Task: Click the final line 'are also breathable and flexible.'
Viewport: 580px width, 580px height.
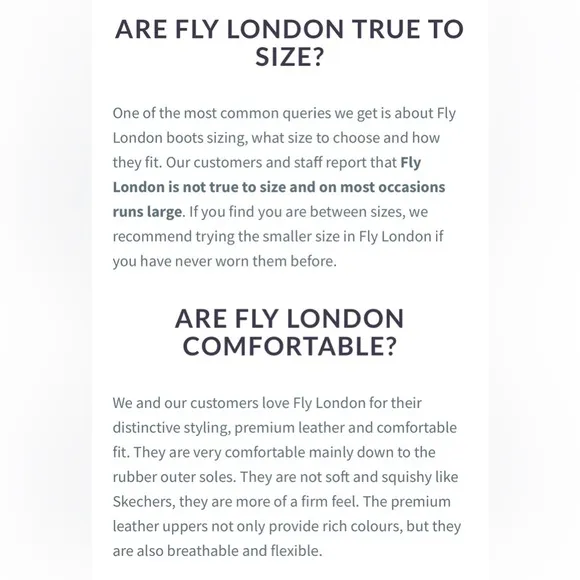Action: pos(218,551)
